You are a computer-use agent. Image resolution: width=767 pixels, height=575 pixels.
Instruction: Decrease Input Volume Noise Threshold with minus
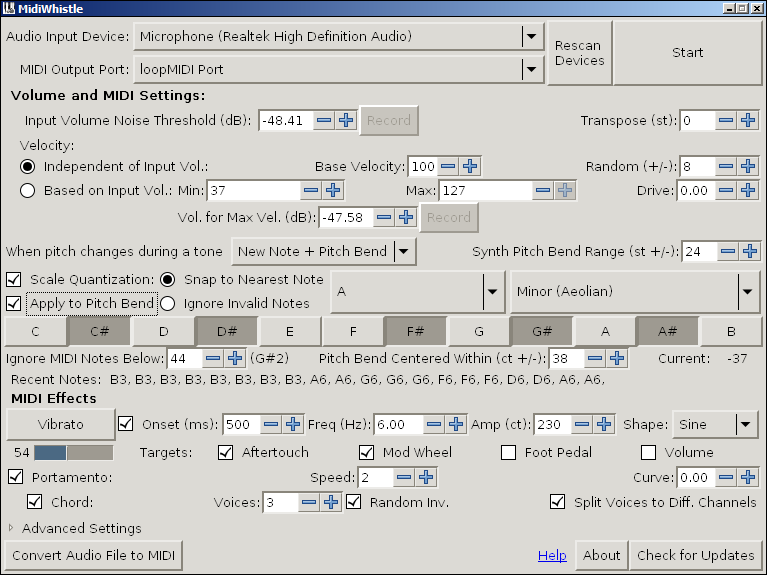(x=324, y=120)
